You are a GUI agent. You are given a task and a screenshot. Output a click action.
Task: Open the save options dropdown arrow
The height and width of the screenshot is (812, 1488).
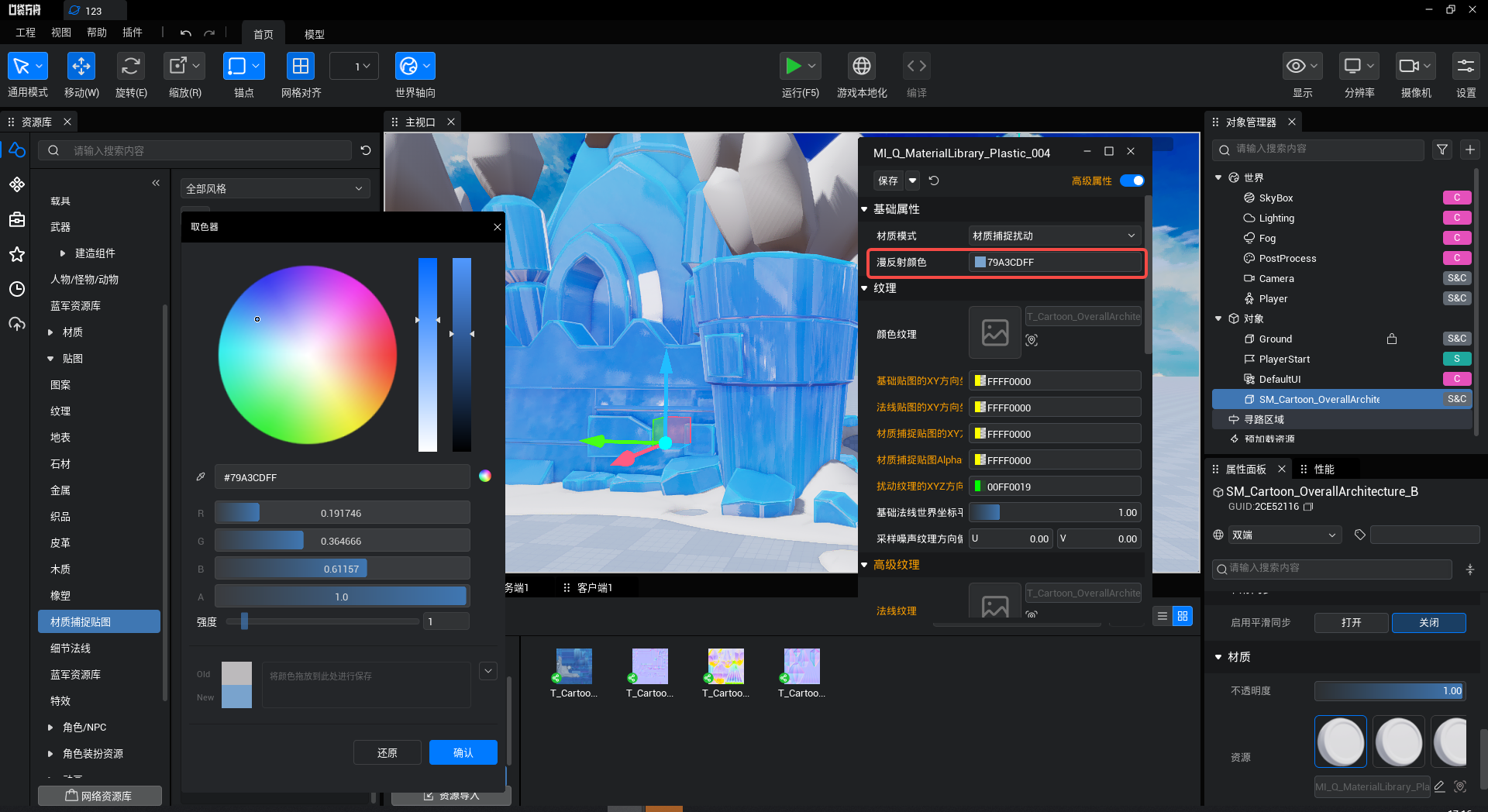click(913, 181)
